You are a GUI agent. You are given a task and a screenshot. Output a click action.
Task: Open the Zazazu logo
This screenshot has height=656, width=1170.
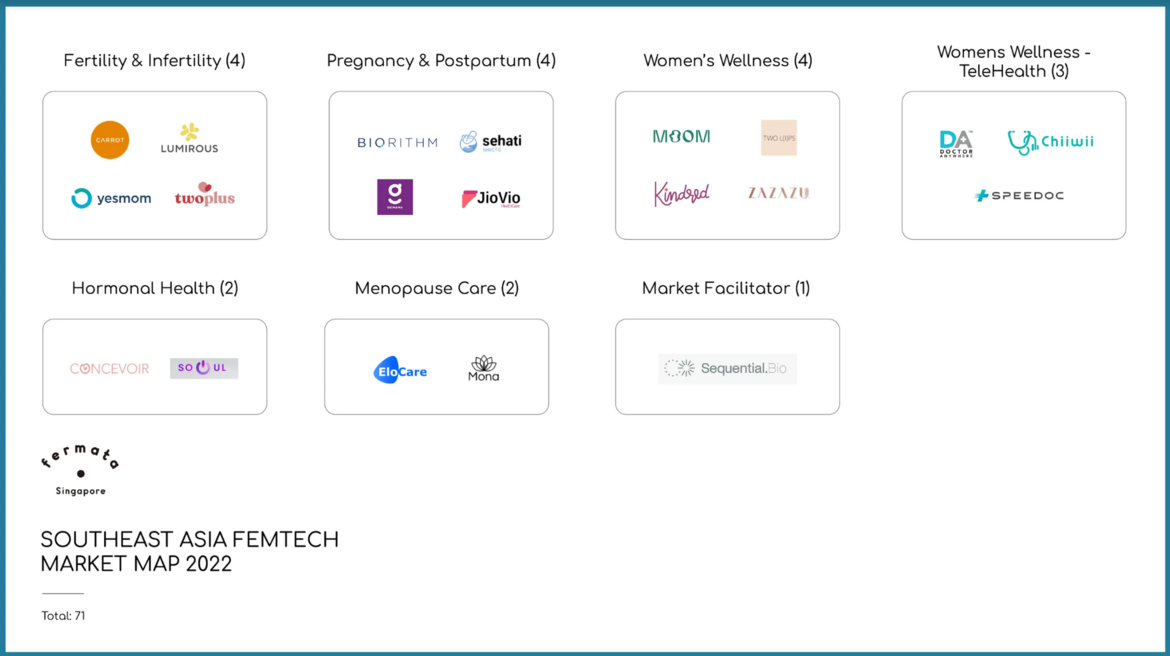[778, 193]
